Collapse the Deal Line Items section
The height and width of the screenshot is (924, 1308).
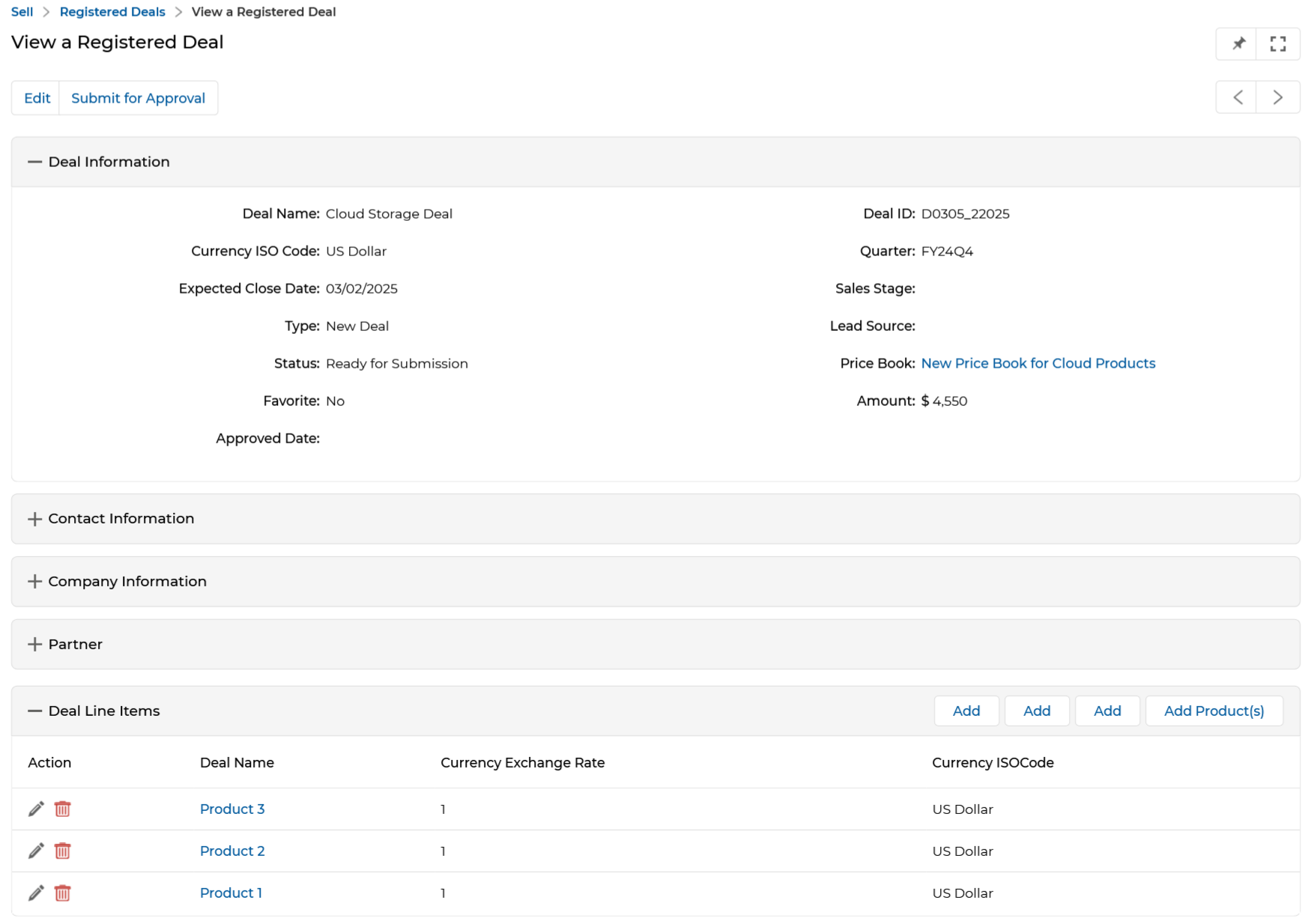(34, 711)
